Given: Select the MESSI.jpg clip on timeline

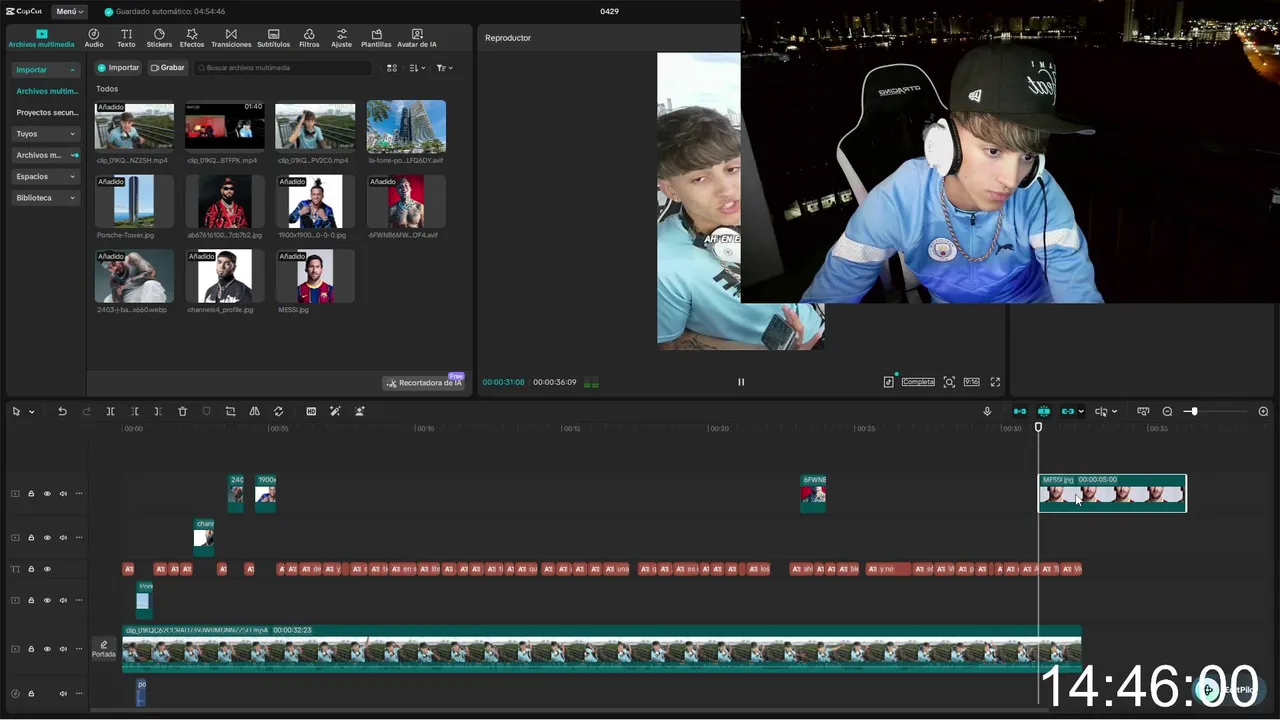Looking at the screenshot, I should click(x=1112, y=493).
